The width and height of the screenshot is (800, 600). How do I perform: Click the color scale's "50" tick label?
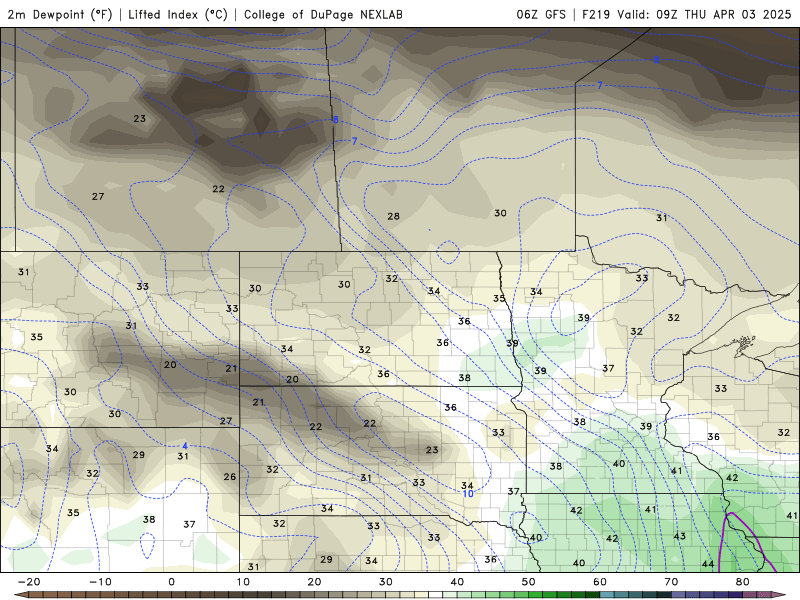pyautogui.click(x=529, y=582)
